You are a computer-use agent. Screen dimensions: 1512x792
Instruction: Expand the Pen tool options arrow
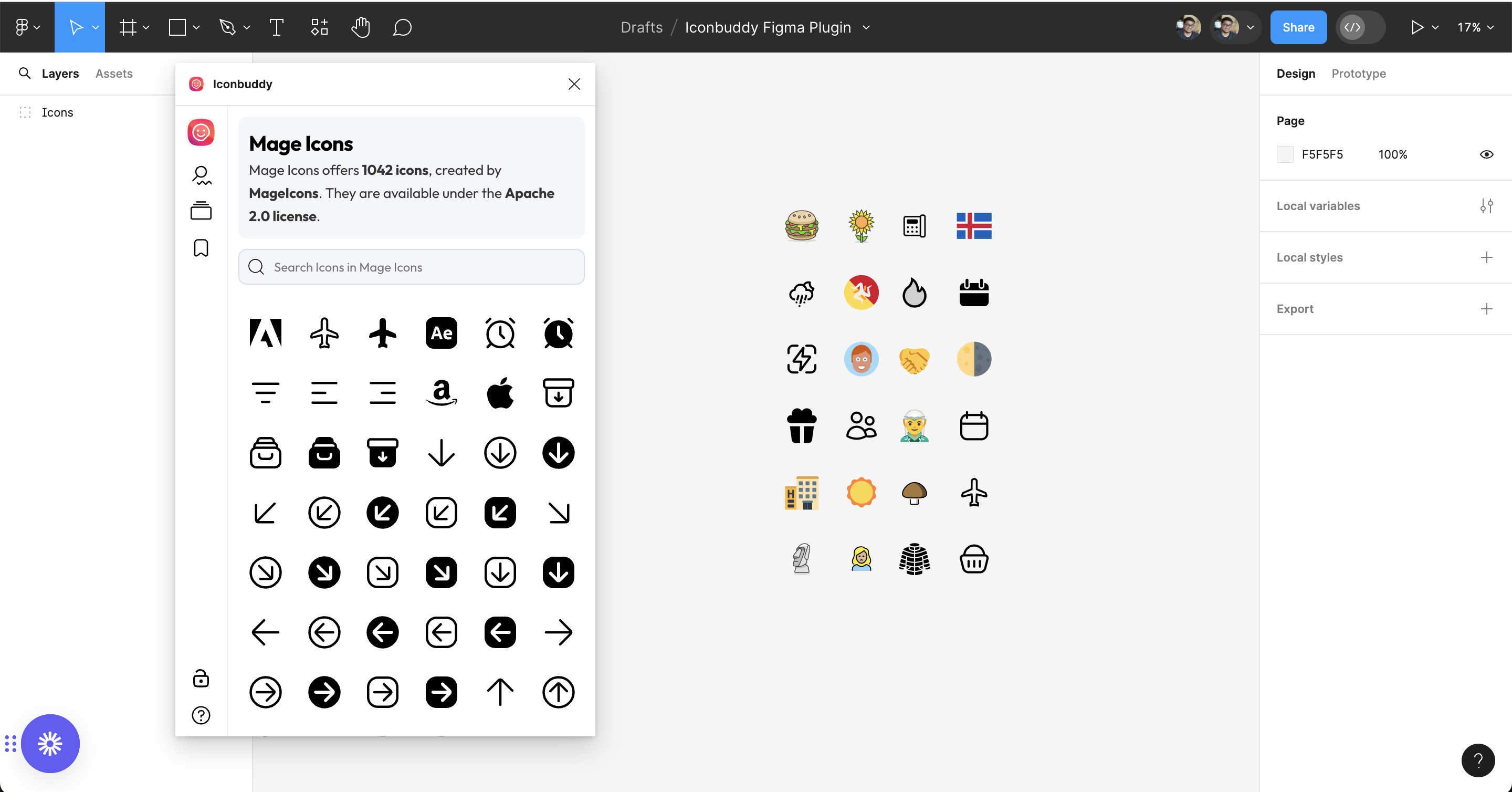click(x=247, y=28)
